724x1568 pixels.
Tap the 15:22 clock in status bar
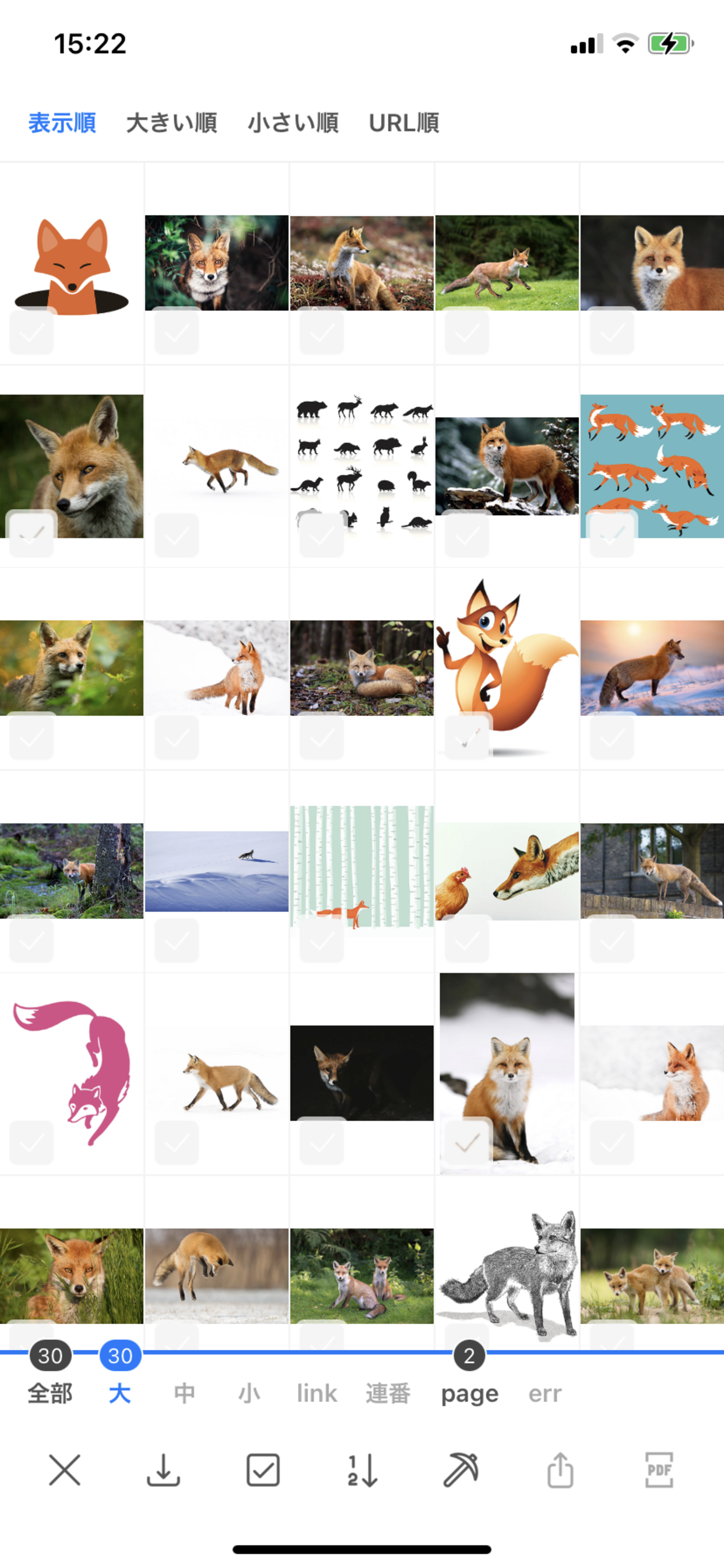pos(90,44)
